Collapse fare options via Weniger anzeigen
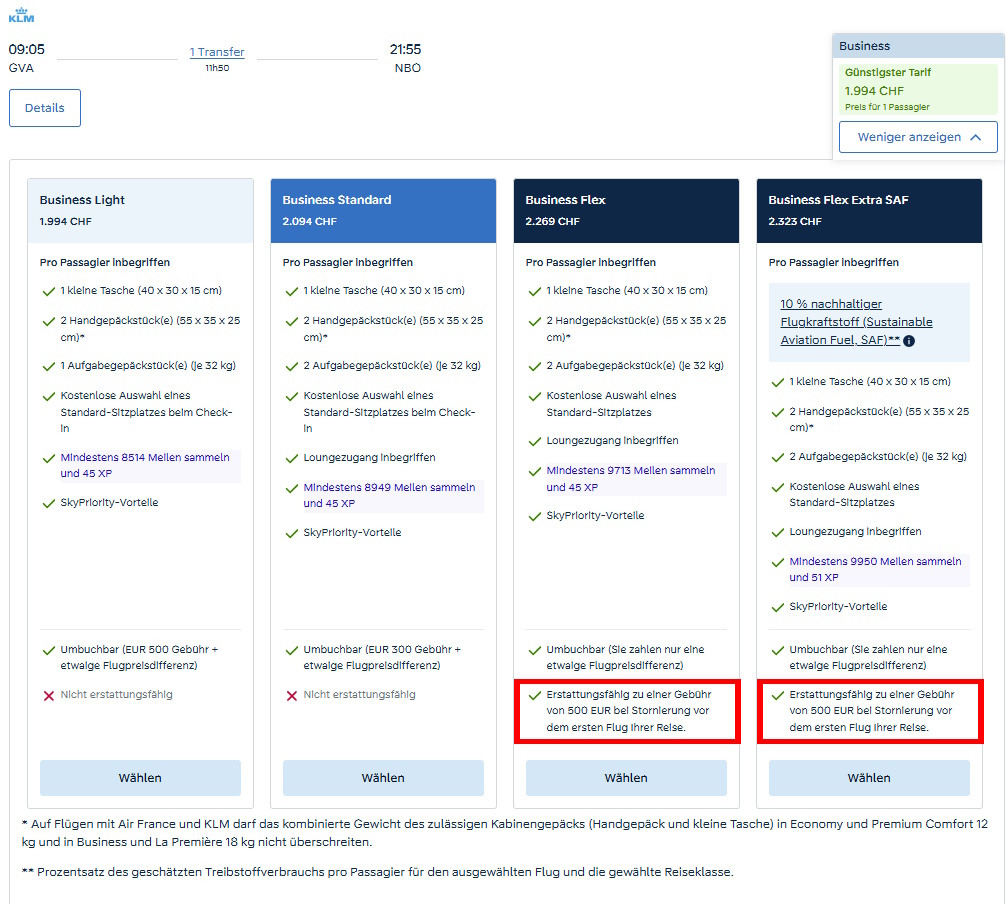 coord(917,137)
